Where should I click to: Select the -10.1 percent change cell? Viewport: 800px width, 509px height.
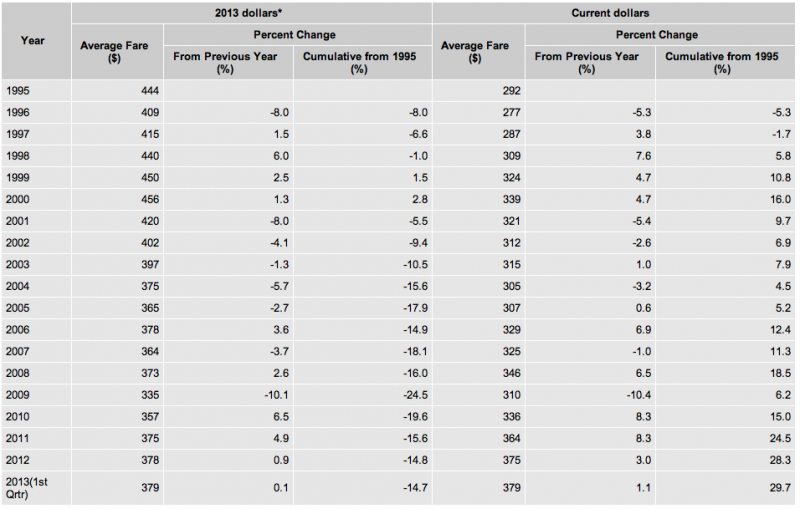click(x=229, y=395)
